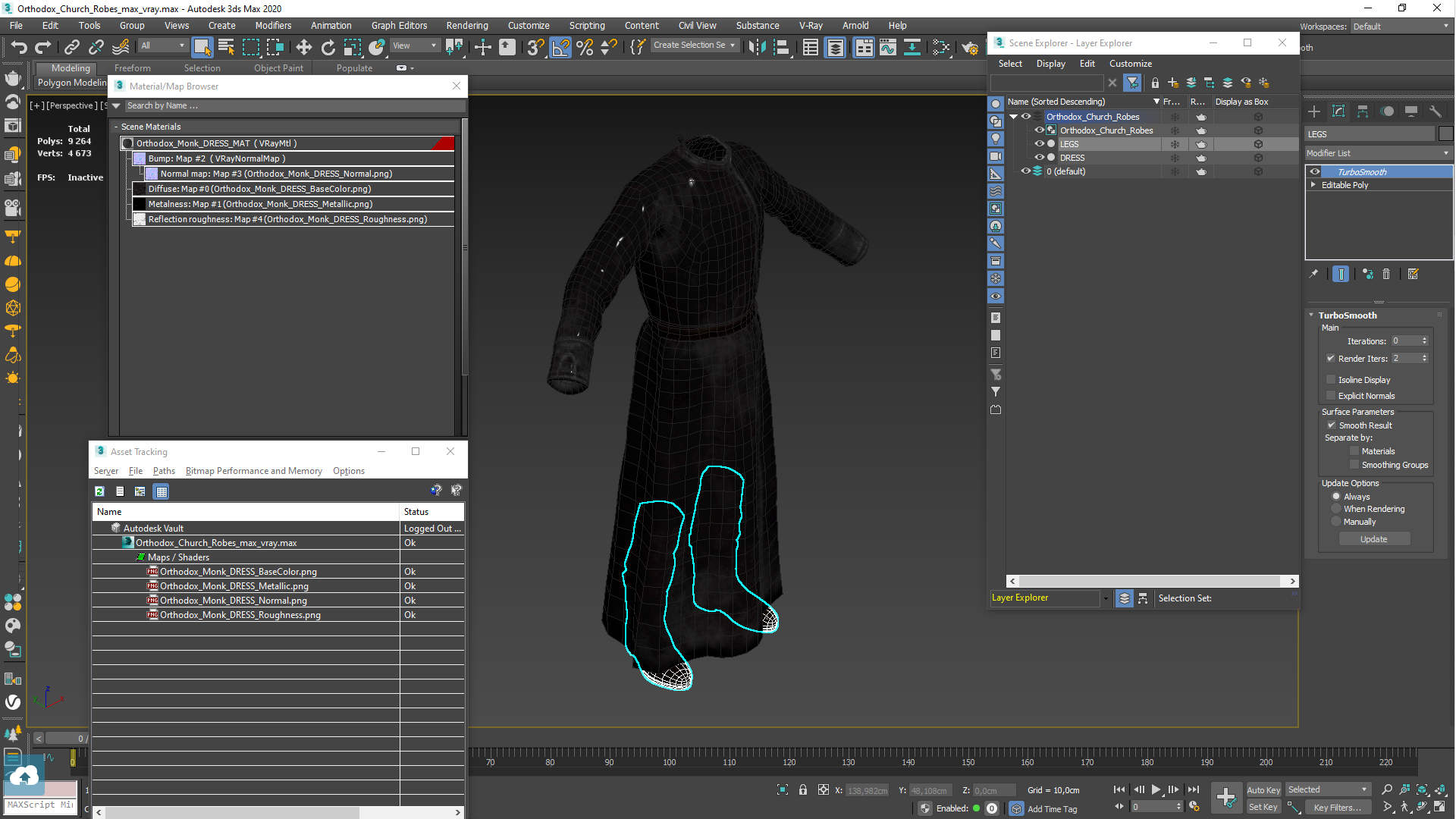Open the Layer Explorer name dropdown
The height and width of the screenshot is (819, 1456).
coord(1105,598)
